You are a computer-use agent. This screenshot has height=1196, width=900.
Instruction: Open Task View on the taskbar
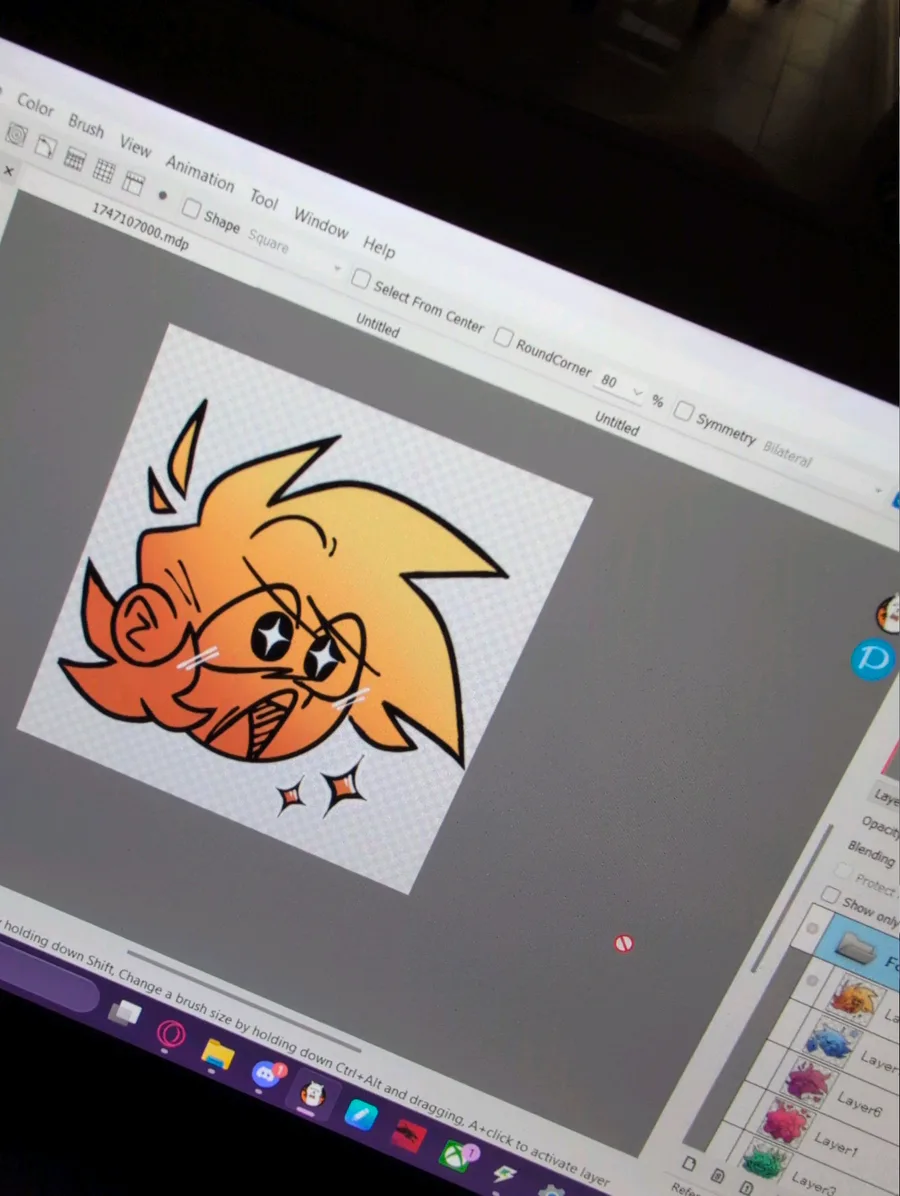pyautogui.click(x=126, y=1012)
